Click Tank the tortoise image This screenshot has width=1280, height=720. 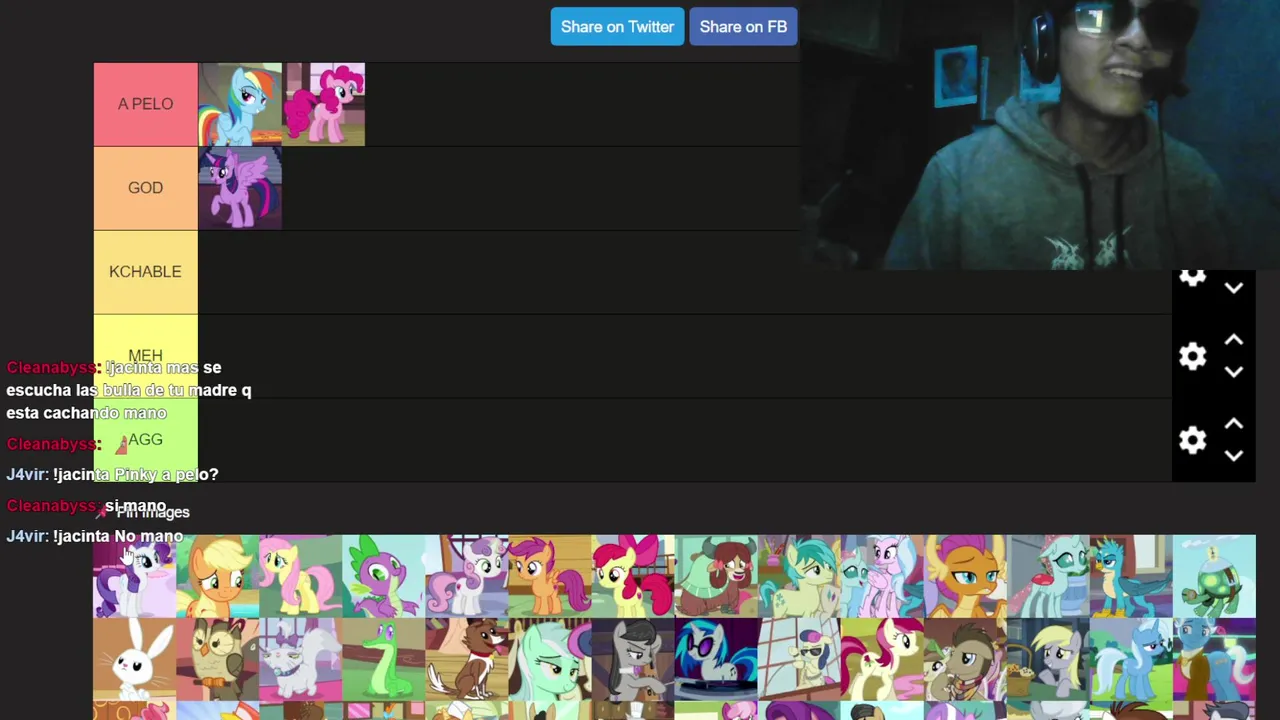pyautogui.click(x=1213, y=576)
